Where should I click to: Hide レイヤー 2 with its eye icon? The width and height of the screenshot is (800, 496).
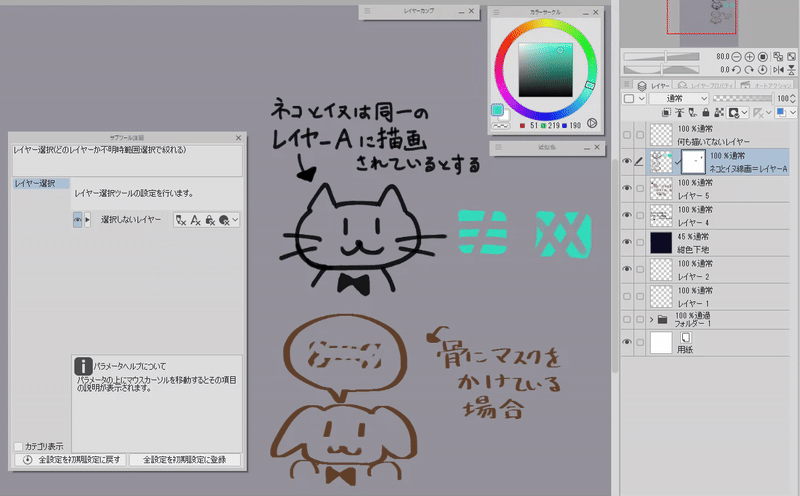tap(627, 269)
